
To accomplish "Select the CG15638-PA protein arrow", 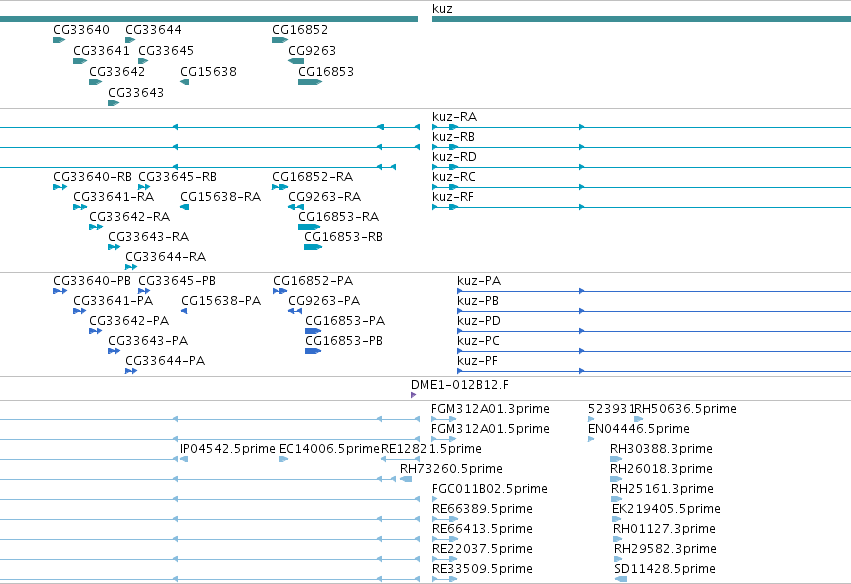I will pyautogui.click(x=184, y=312).
